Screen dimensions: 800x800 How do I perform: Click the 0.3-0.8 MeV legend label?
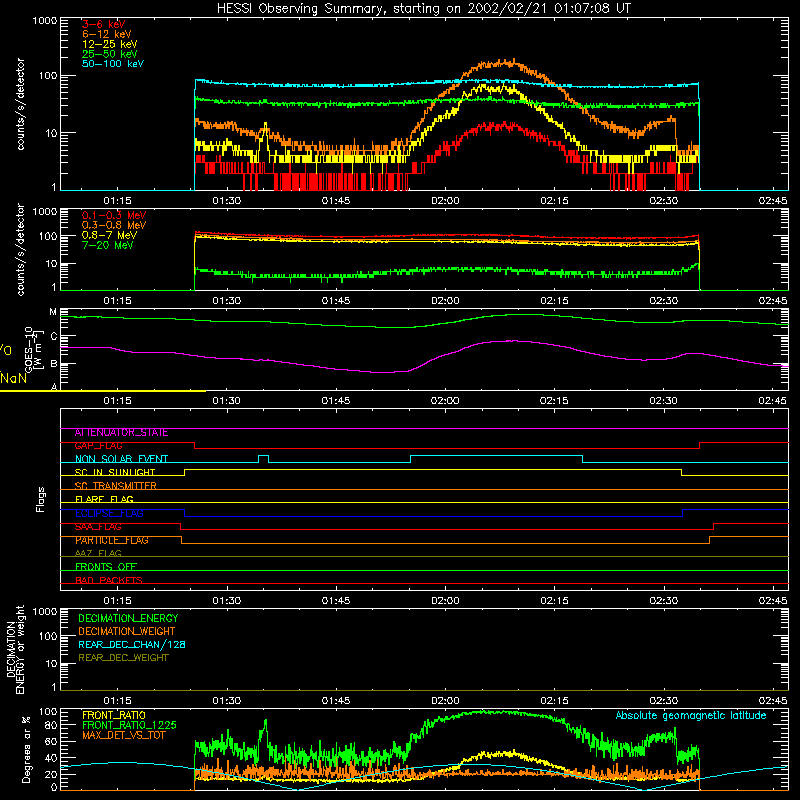114,225
